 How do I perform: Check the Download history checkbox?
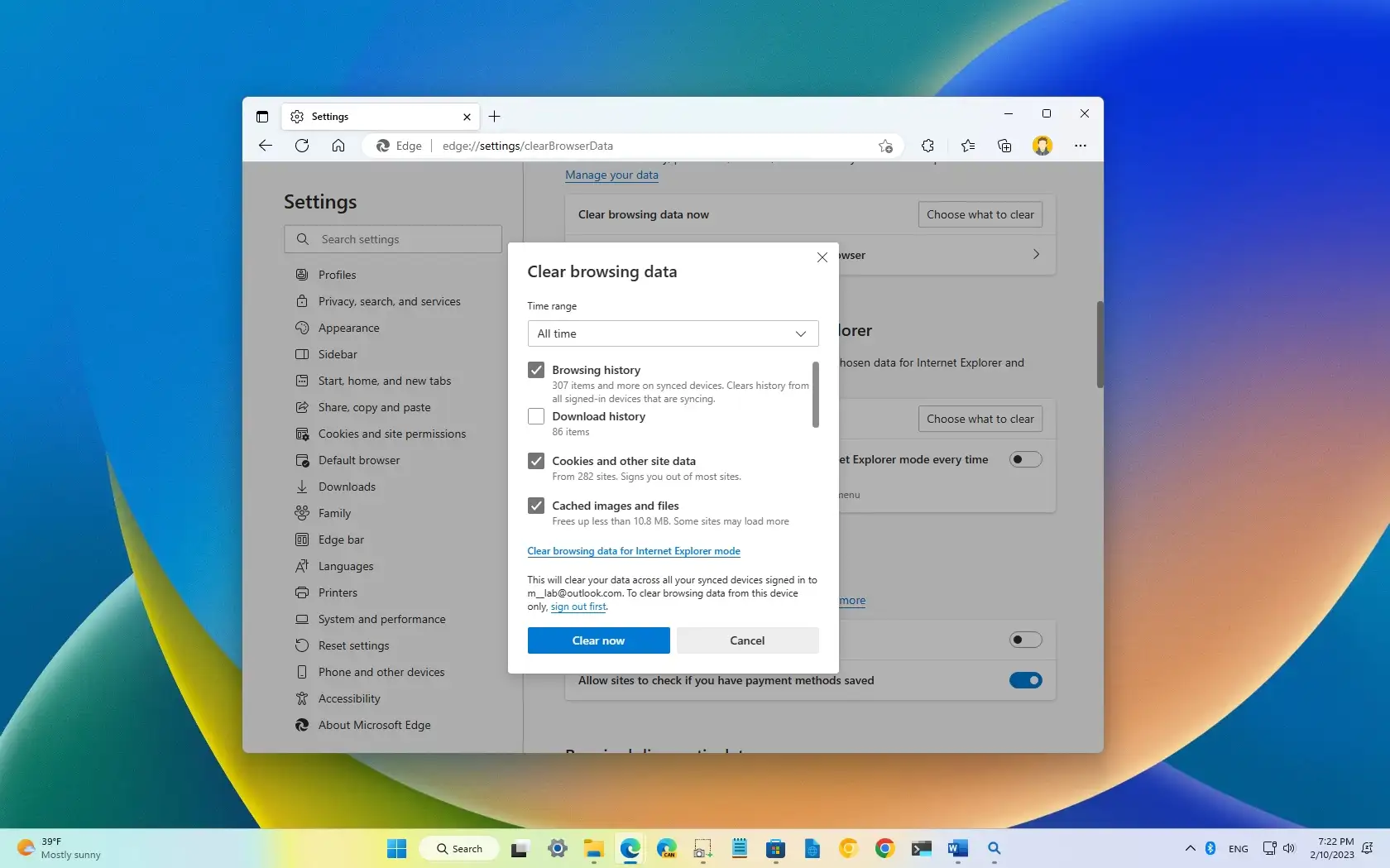[x=536, y=416]
